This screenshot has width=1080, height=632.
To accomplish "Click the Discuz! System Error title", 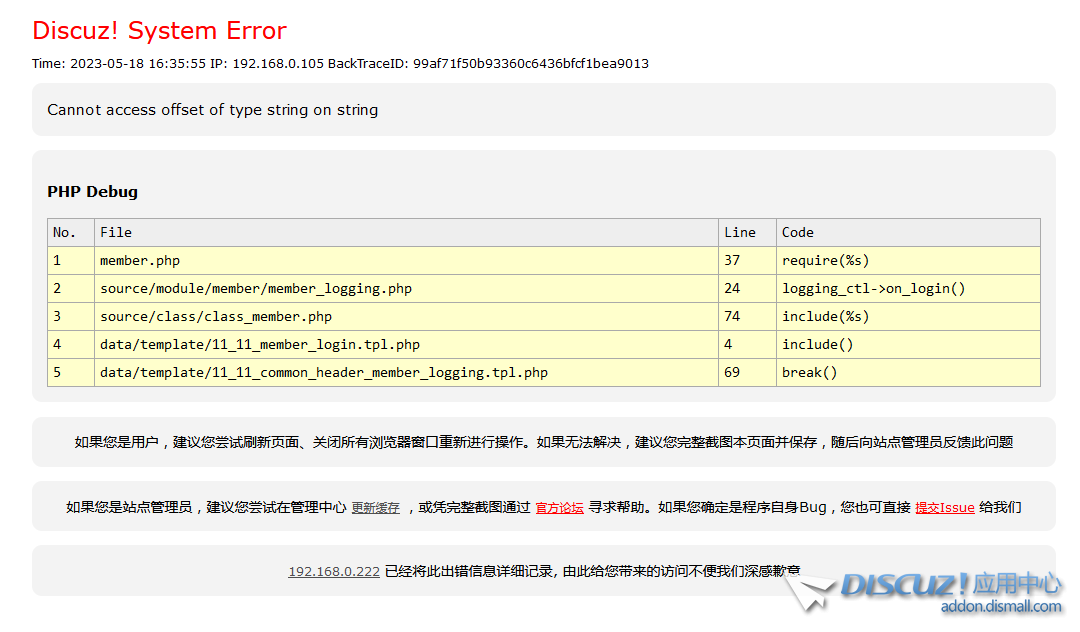I will coord(159,31).
